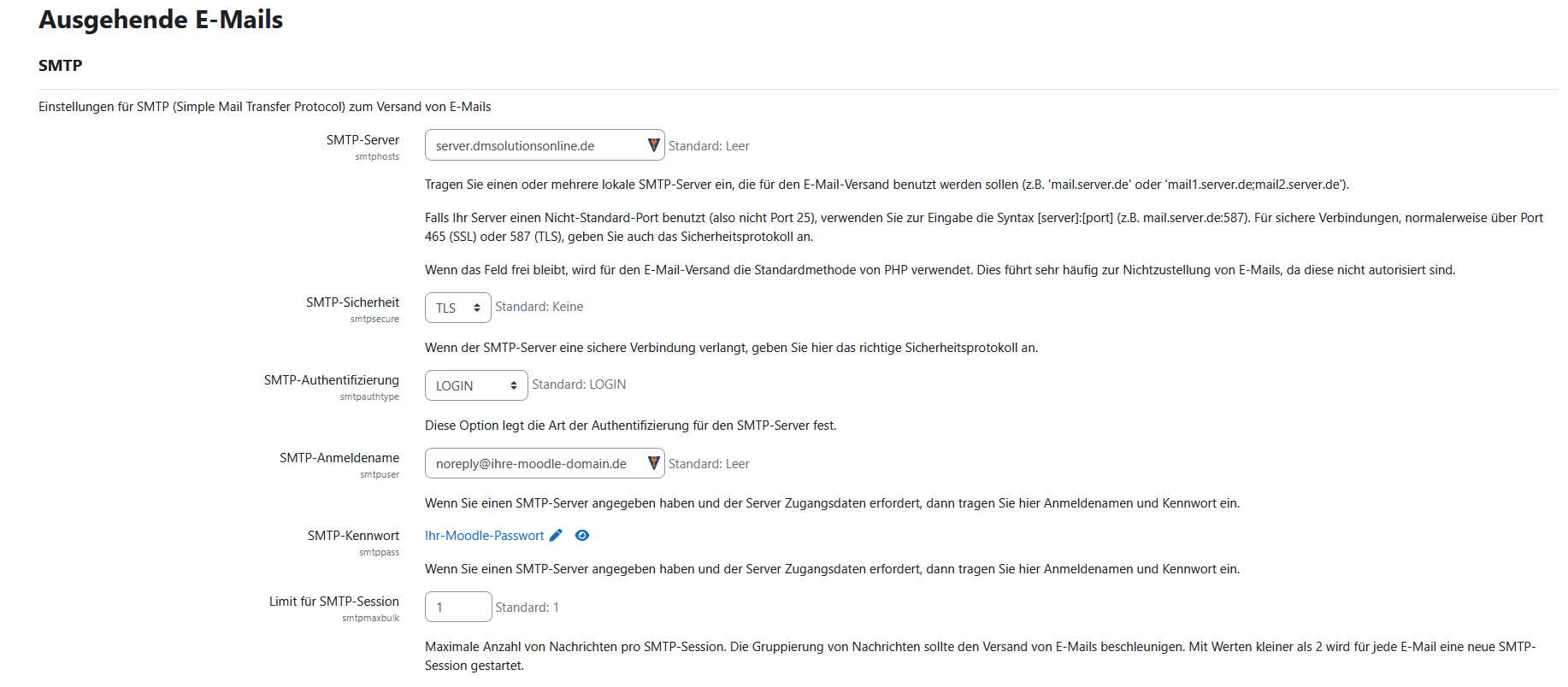This screenshot has height=687, width=1568.
Task: Click the SMTP-Authentifizierung label
Action: pyautogui.click(x=332, y=380)
